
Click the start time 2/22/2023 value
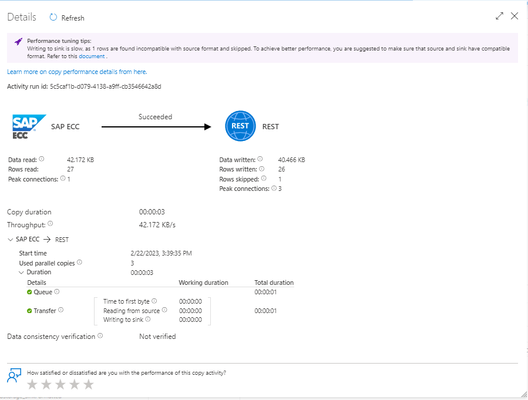pyautogui.click(x=161, y=253)
